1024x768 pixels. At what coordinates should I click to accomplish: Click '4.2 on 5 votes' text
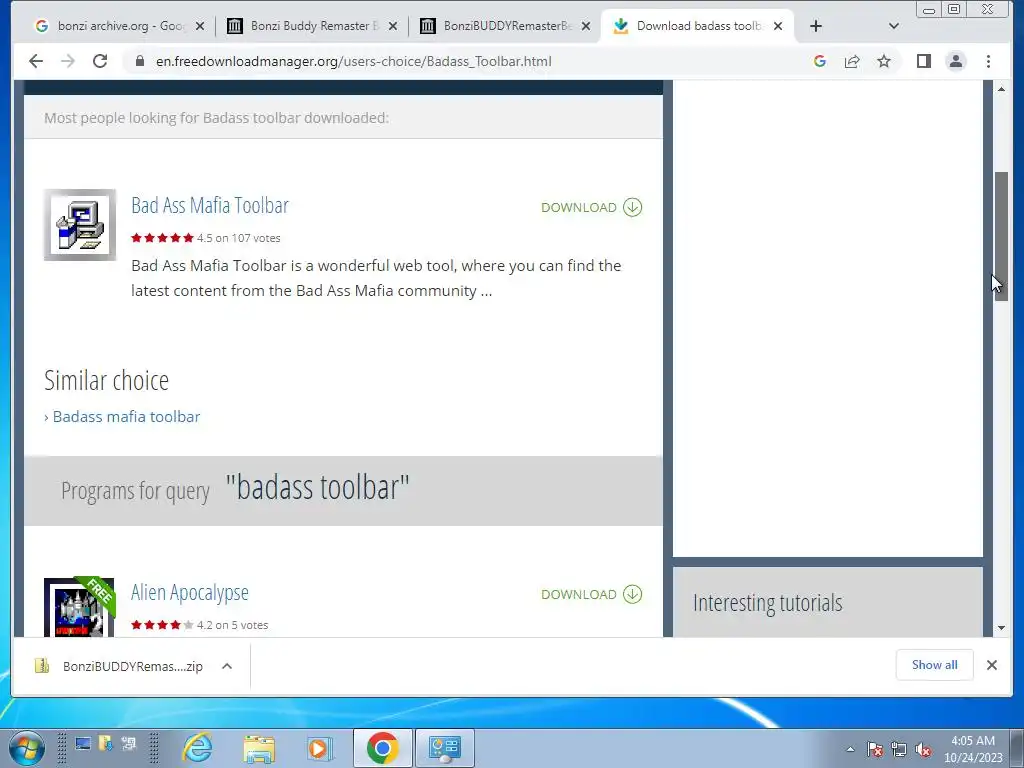[232, 625]
